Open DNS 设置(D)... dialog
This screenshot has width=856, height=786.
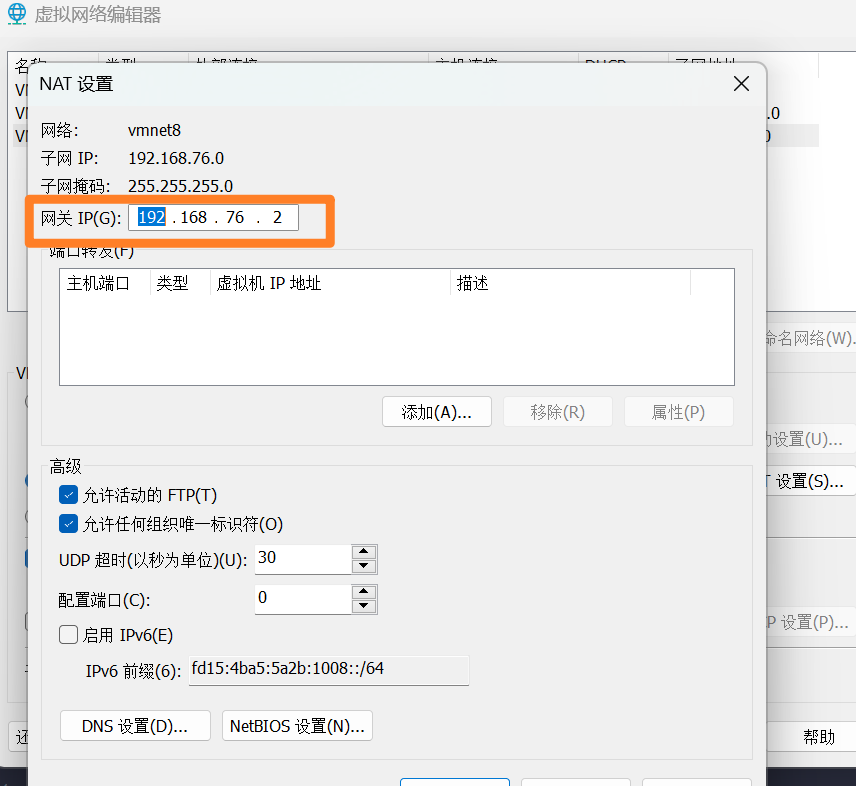135,725
